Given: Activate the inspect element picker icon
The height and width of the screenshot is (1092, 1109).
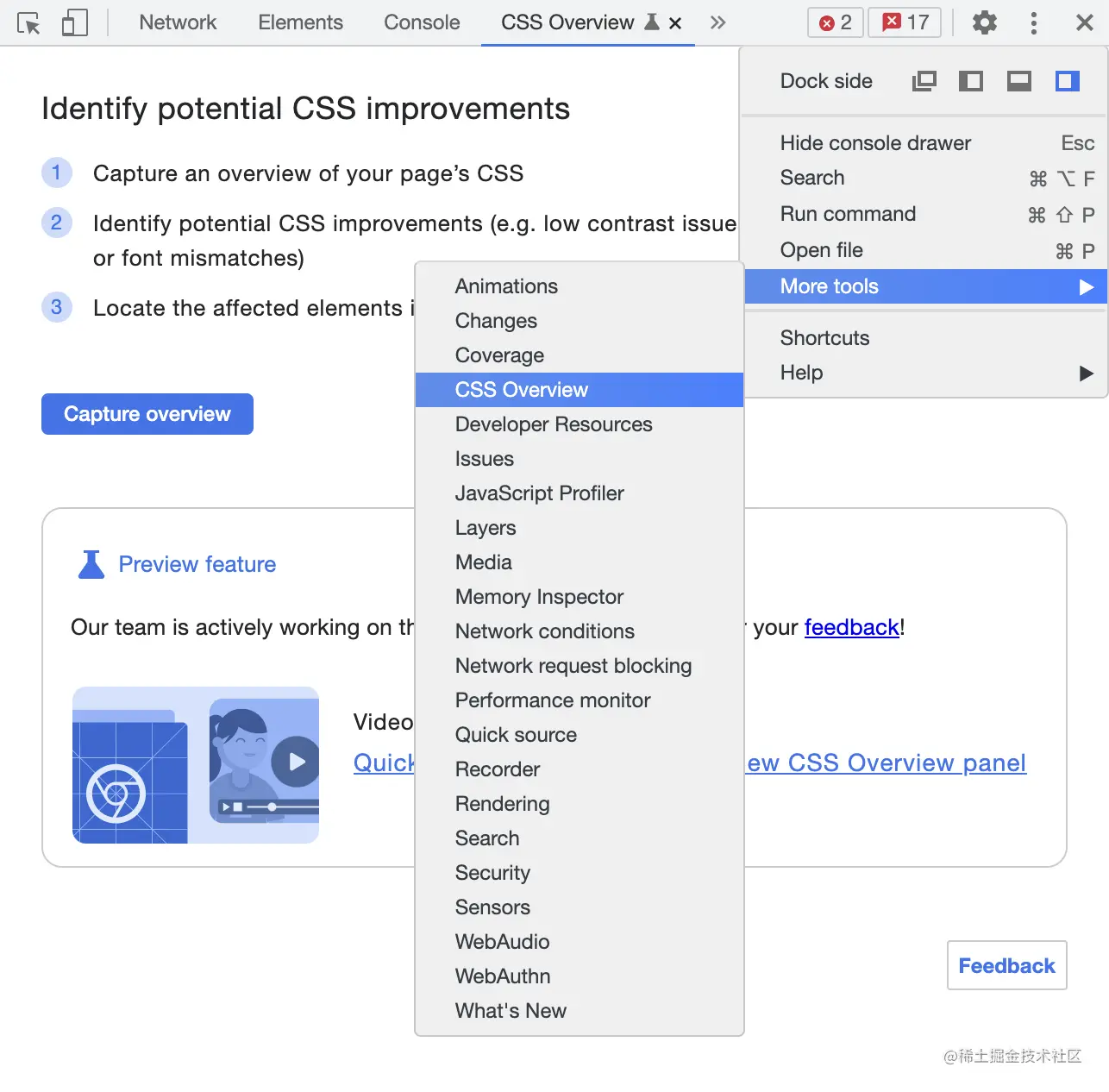Looking at the screenshot, I should point(28,22).
